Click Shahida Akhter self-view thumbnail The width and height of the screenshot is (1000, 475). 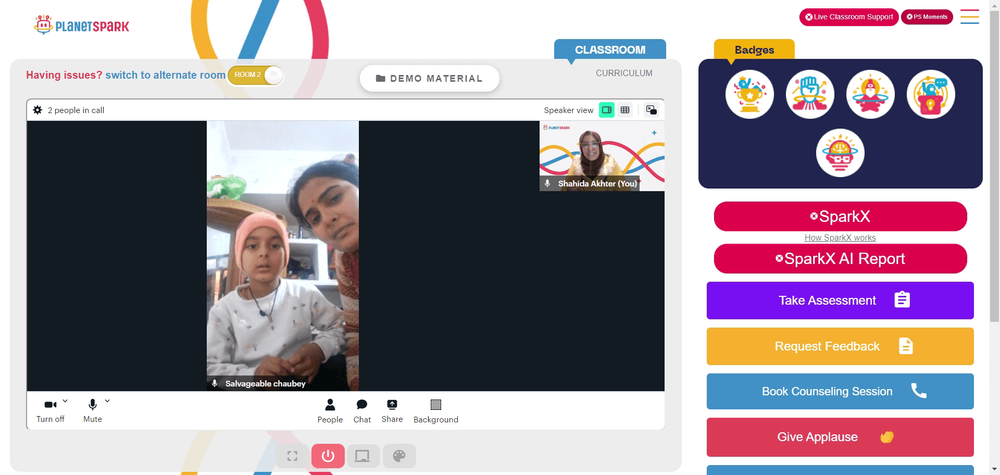click(x=602, y=156)
